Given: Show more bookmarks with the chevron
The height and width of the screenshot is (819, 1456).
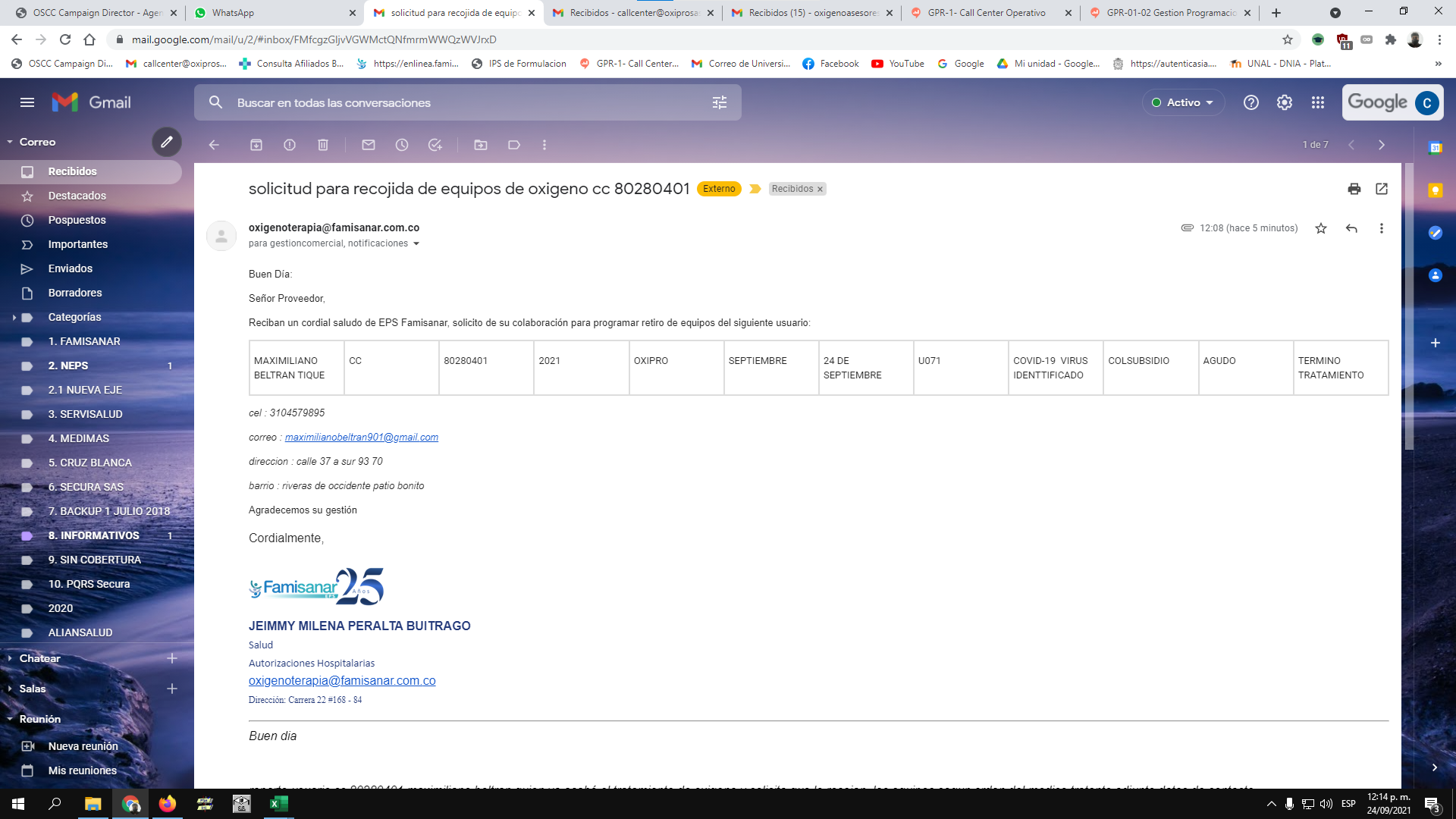Looking at the screenshot, I should tap(1439, 64).
